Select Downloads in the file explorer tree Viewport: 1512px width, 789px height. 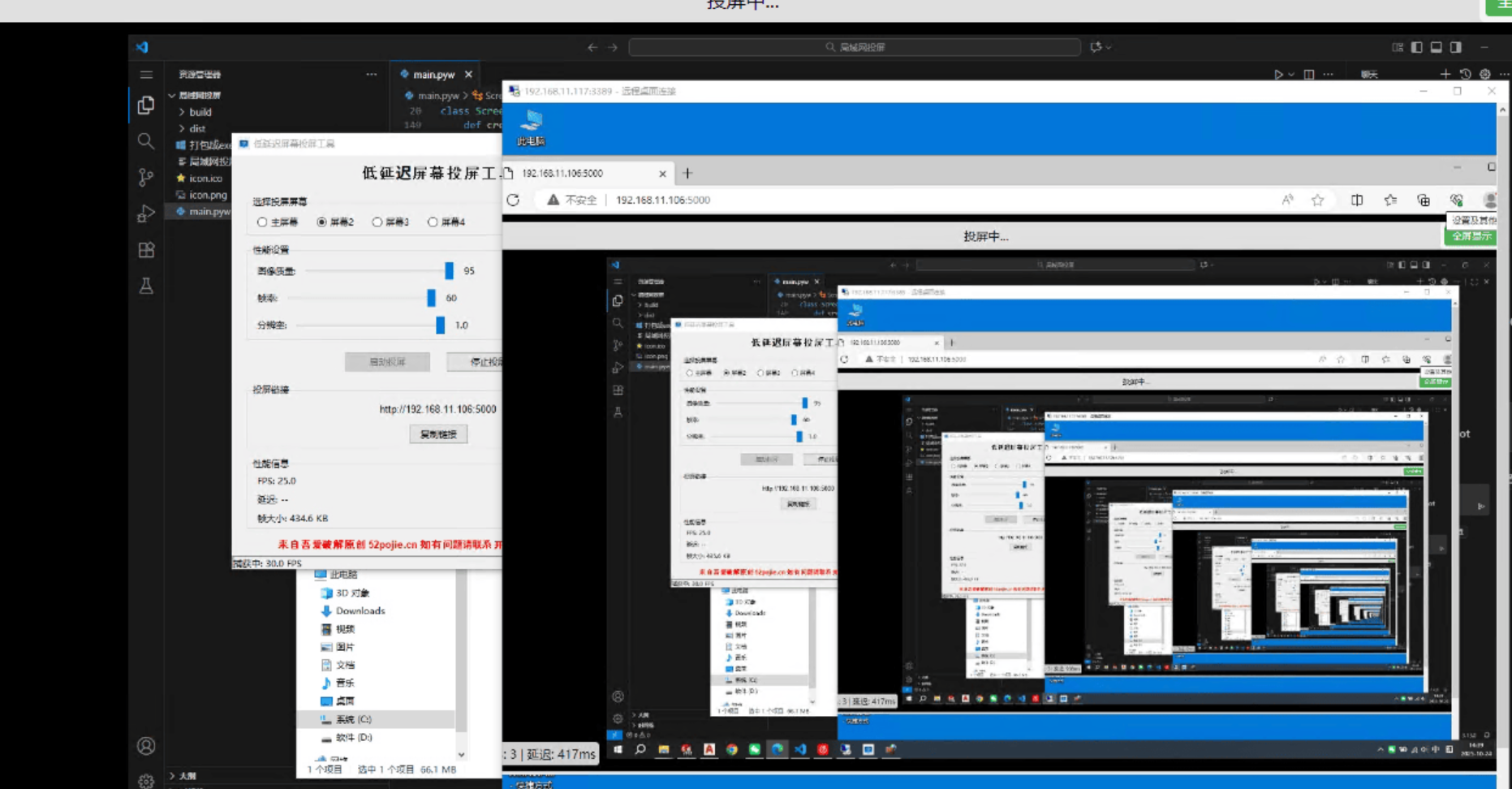(360, 611)
